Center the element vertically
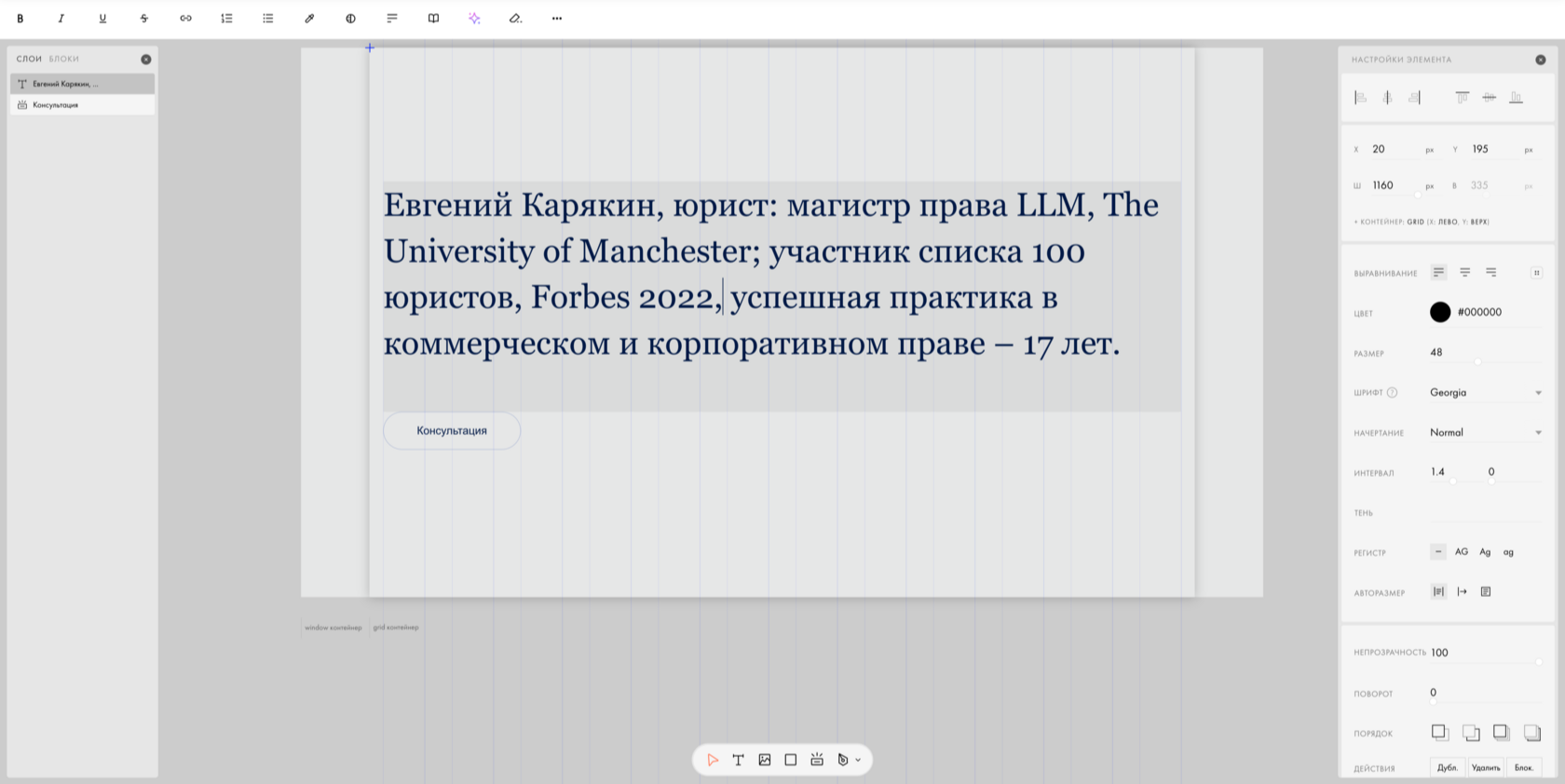The width and height of the screenshot is (1565, 784). tap(1490, 98)
